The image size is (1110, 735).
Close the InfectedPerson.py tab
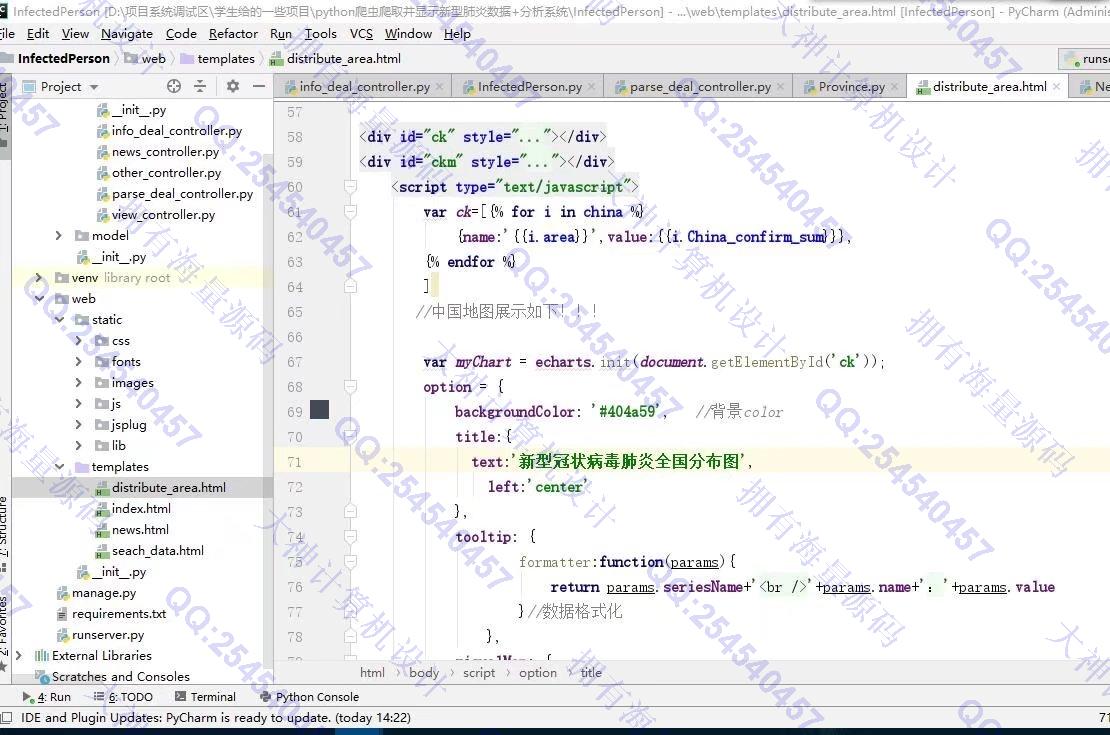[592, 86]
